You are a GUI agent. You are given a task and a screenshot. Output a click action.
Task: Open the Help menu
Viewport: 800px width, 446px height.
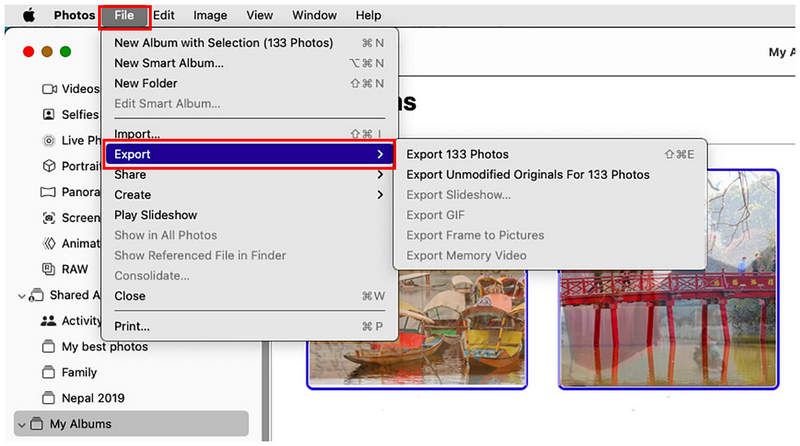point(368,15)
